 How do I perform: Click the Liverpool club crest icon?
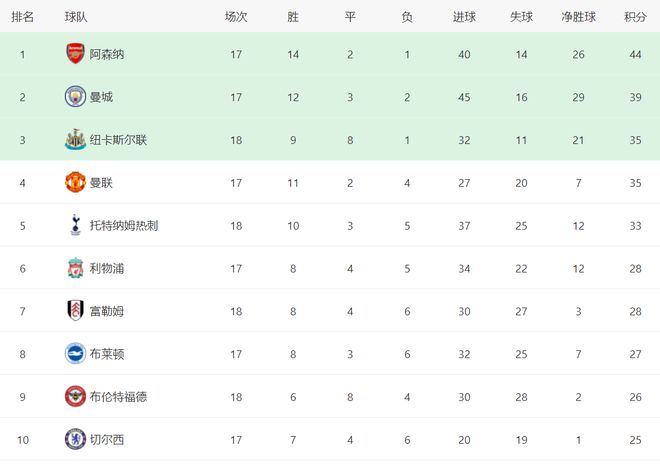click(x=75, y=268)
